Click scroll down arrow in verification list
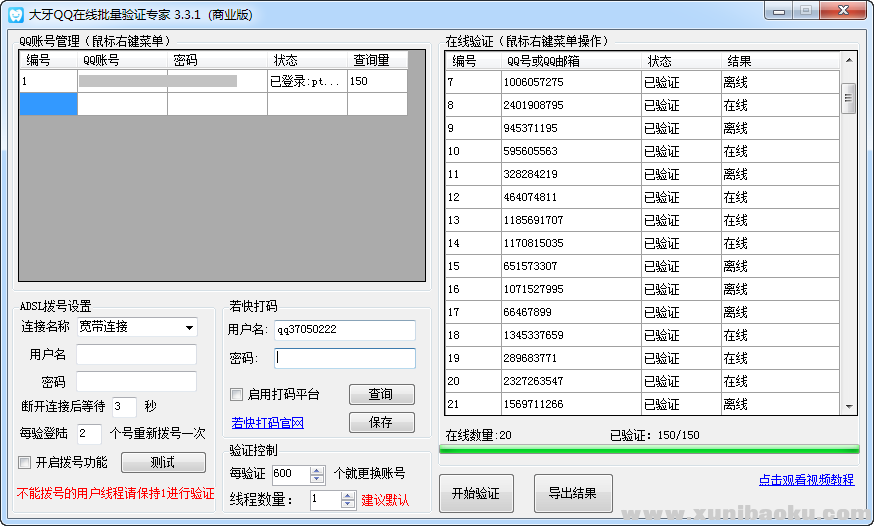Viewport: 874px width, 526px height. point(849,406)
